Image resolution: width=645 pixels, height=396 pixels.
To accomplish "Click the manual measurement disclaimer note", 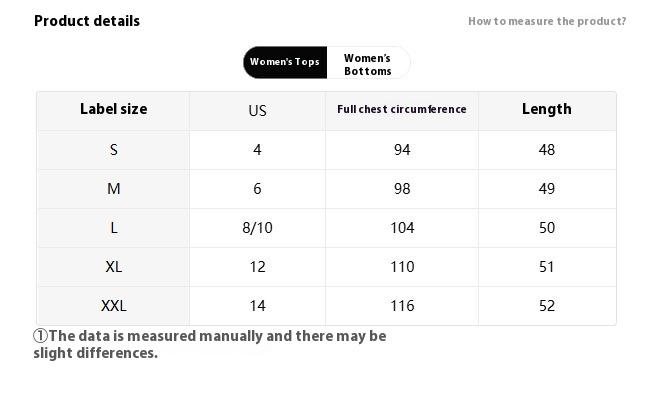I will point(210,345).
